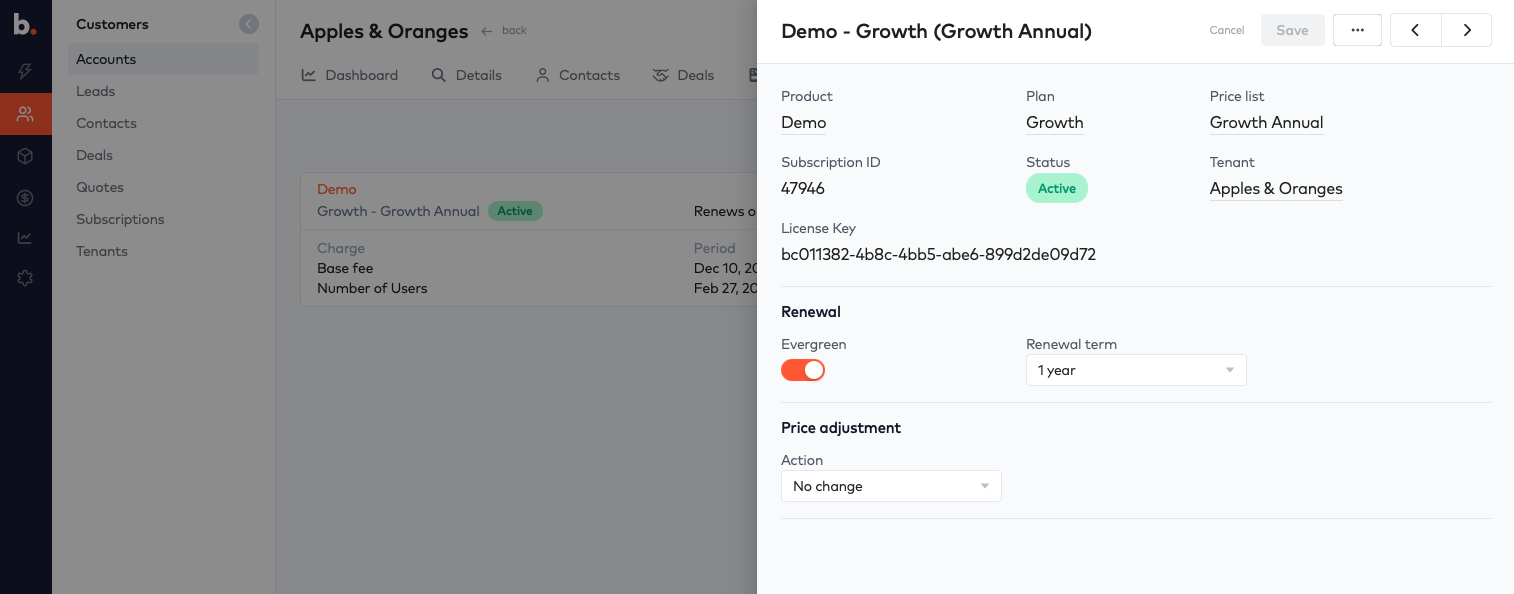Click the panel title Demo - Growth (Growth Annual)
Viewport: 1514px width, 594px height.
click(936, 31)
